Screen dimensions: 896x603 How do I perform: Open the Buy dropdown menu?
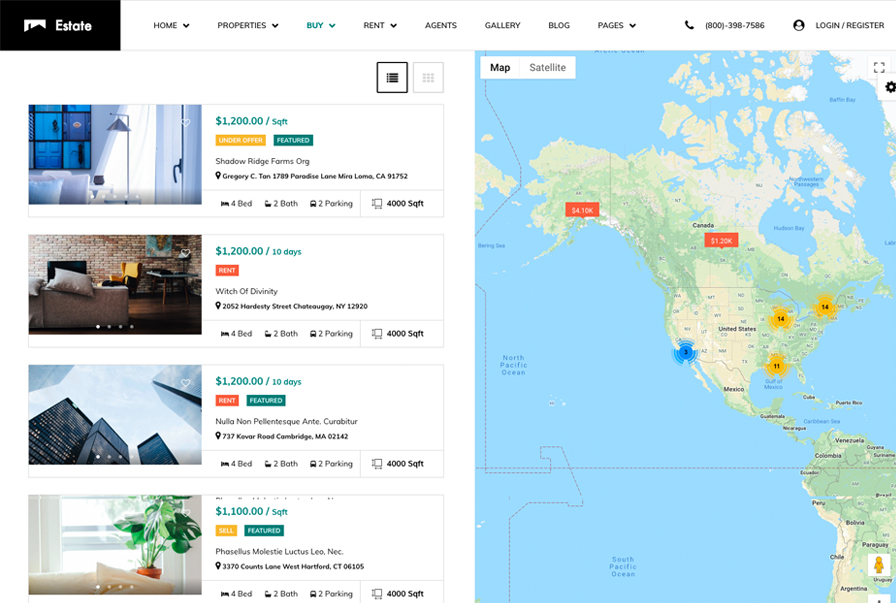pos(321,25)
